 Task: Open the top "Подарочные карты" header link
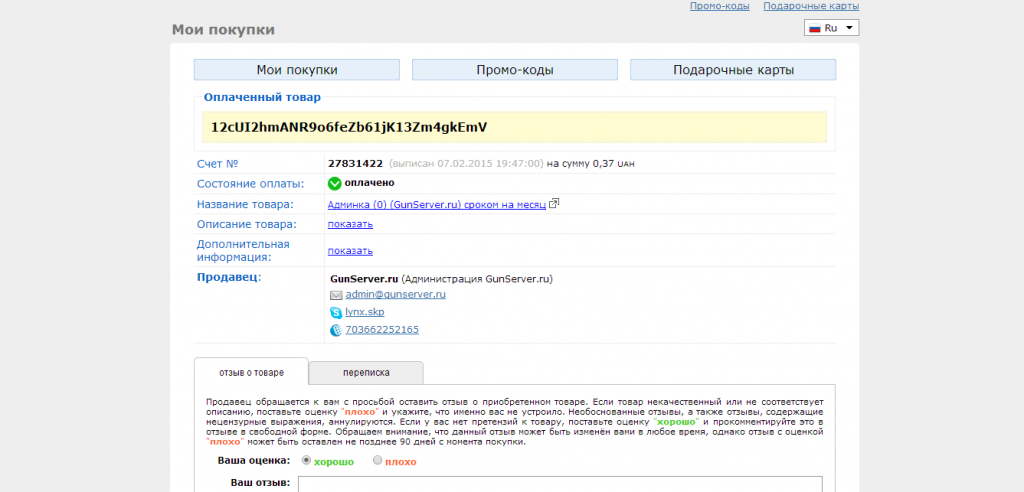(810, 6)
